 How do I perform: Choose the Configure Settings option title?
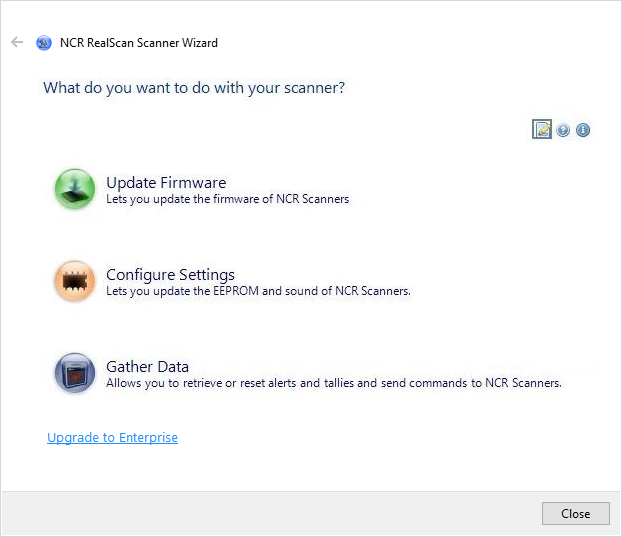coord(170,275)
